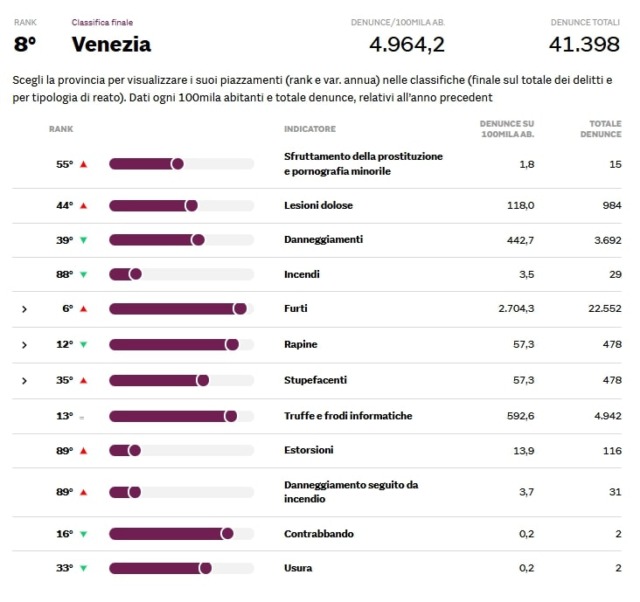Click the Truffe e frodi informatiche label
Viewport: 640px width, 602px height.
(347, 416)
